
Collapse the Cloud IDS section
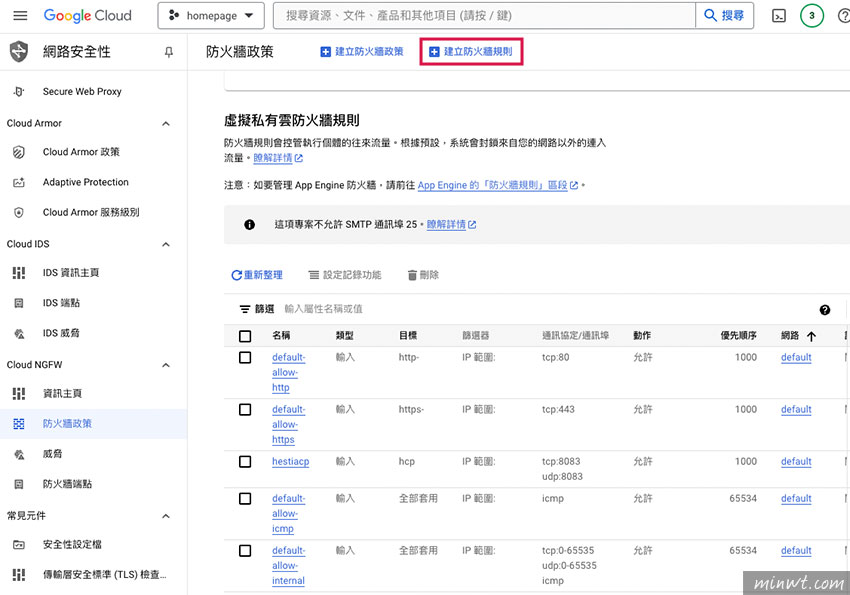pyautogui.click(x=166, y=244)
